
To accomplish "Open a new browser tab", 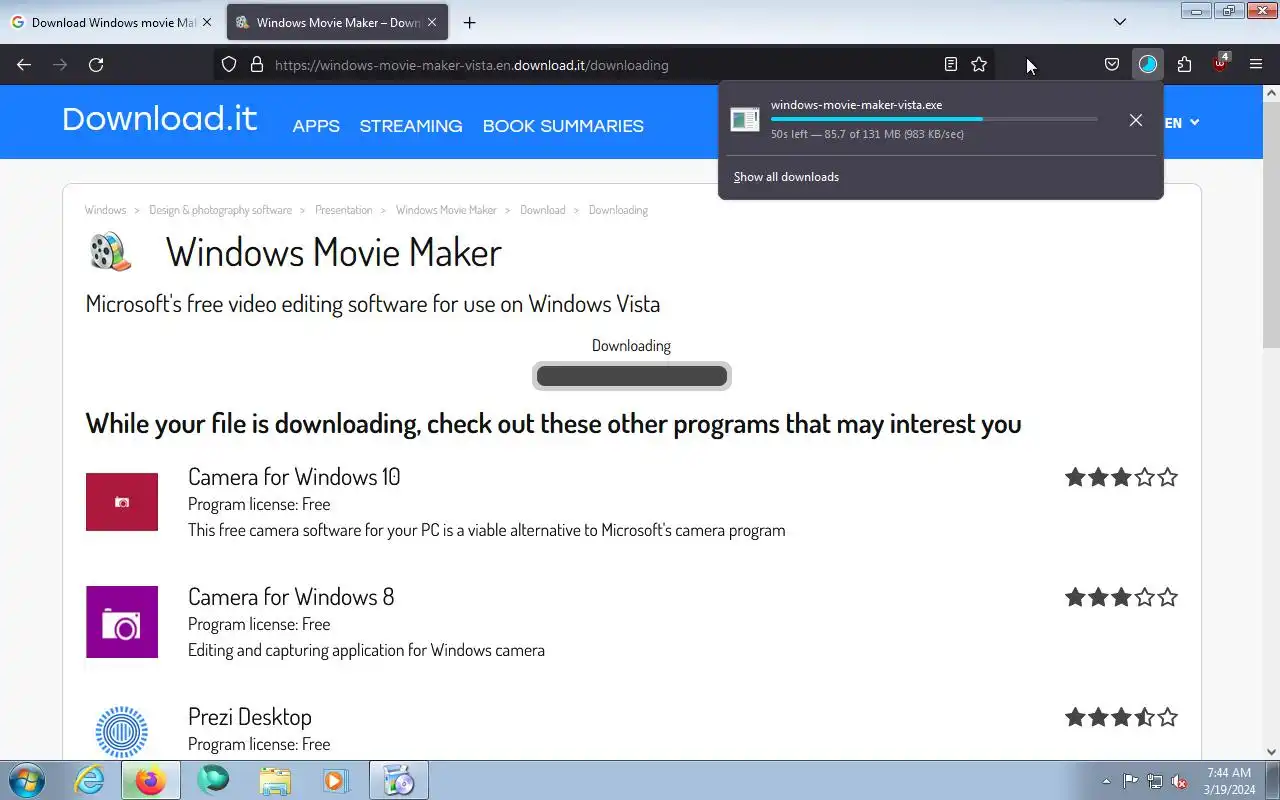I will point(469,22).
